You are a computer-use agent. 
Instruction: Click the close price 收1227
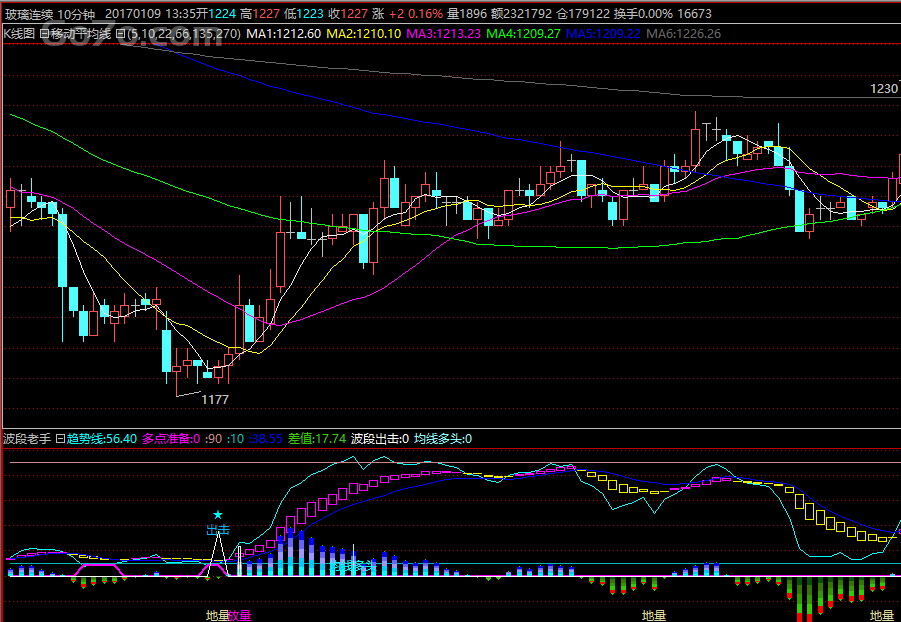348,13
